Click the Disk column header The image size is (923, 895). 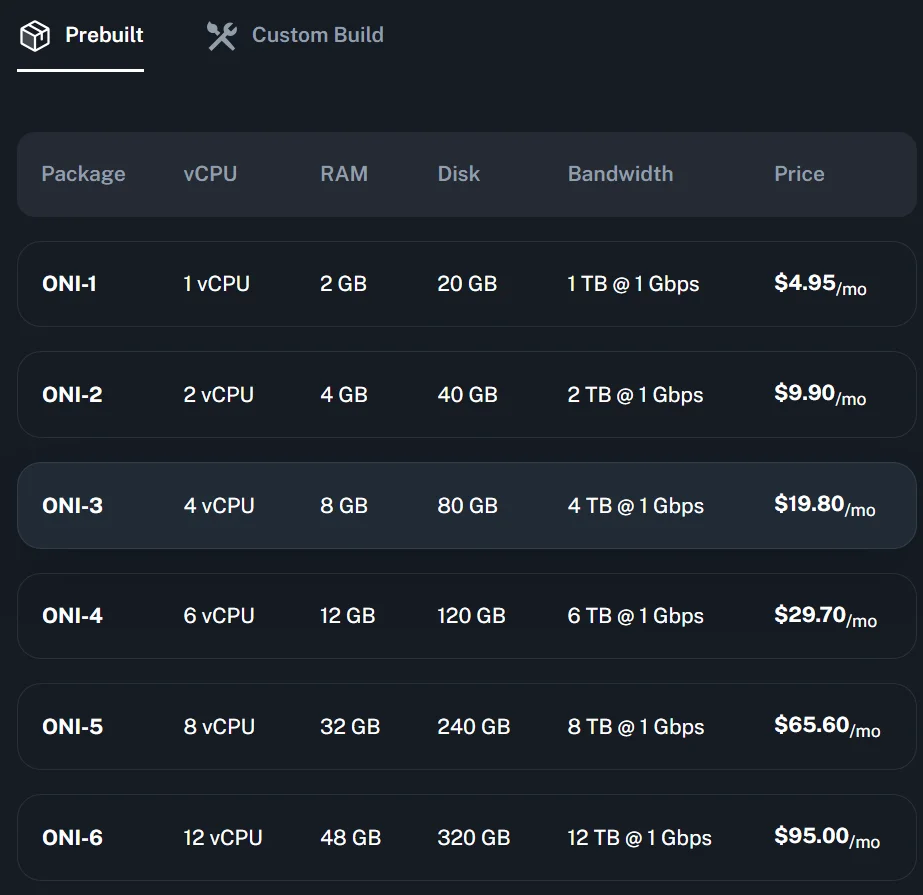[x=458, y=173]
